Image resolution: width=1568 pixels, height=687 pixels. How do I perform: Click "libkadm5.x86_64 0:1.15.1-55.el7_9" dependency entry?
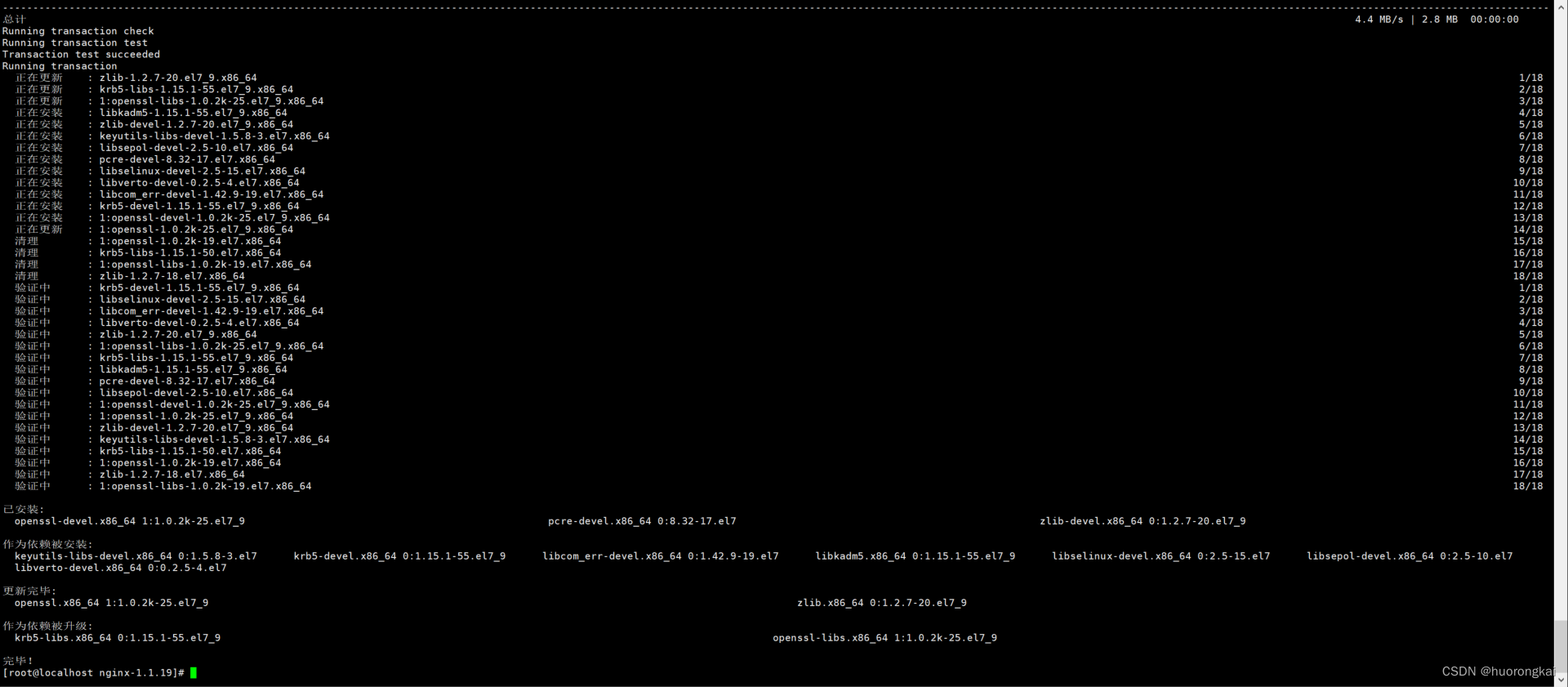click(x=915, y=556)
